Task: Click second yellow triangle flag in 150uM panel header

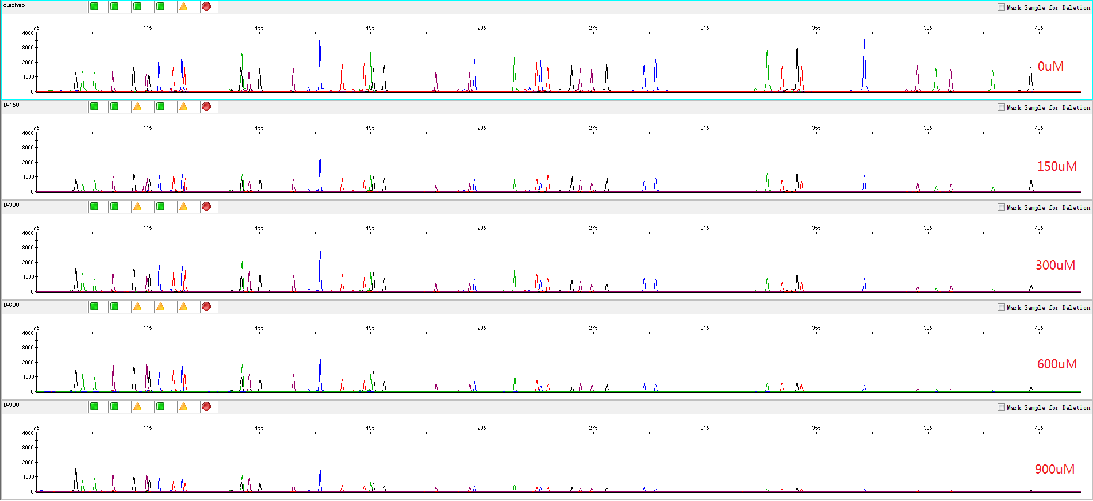Action: point(183,107)
